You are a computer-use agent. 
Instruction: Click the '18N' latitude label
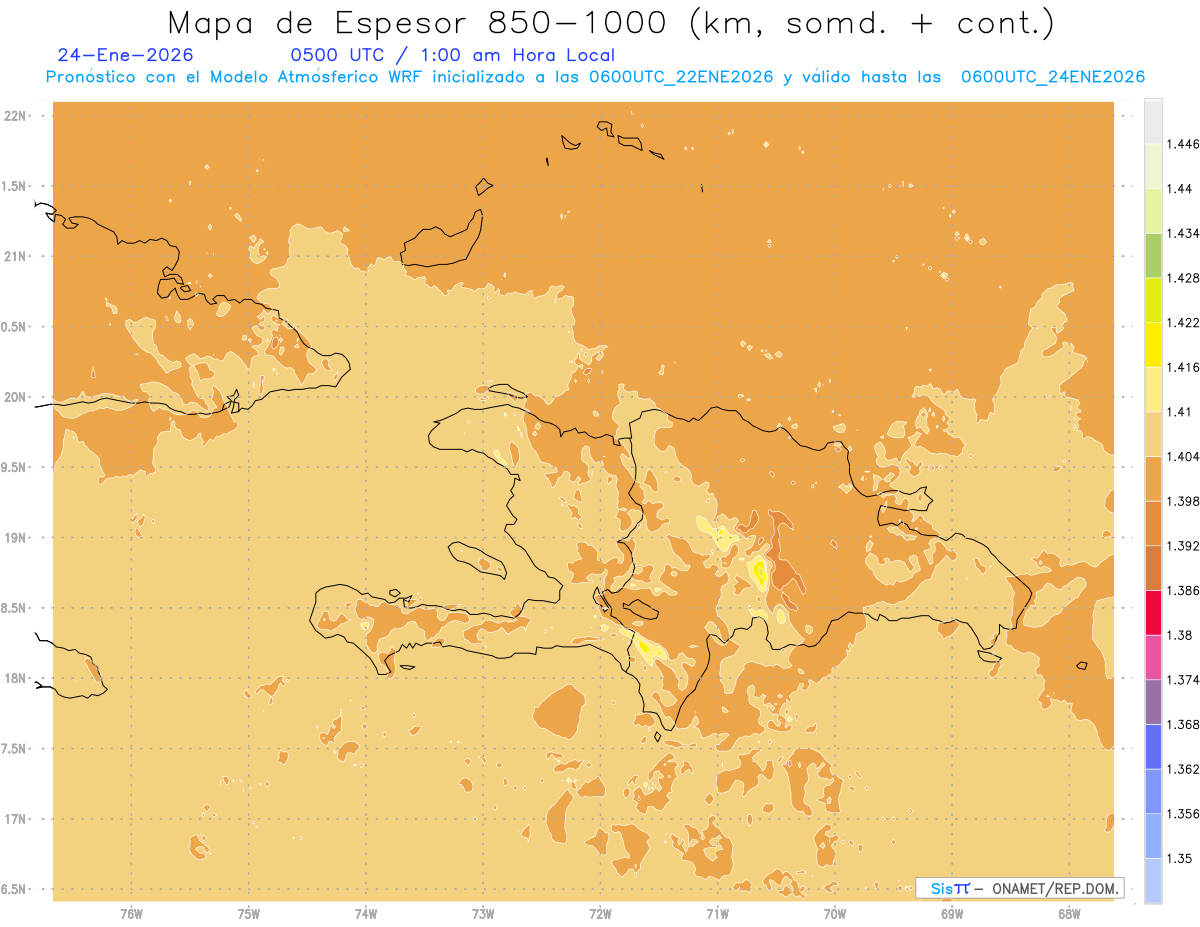pyautogui.click(x=17, y=678)
